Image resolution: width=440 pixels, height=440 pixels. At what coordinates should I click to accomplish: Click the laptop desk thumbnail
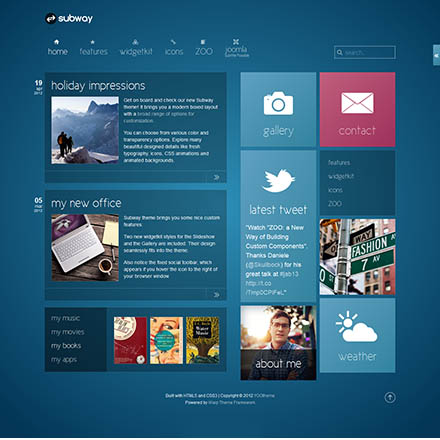[85, 248]
